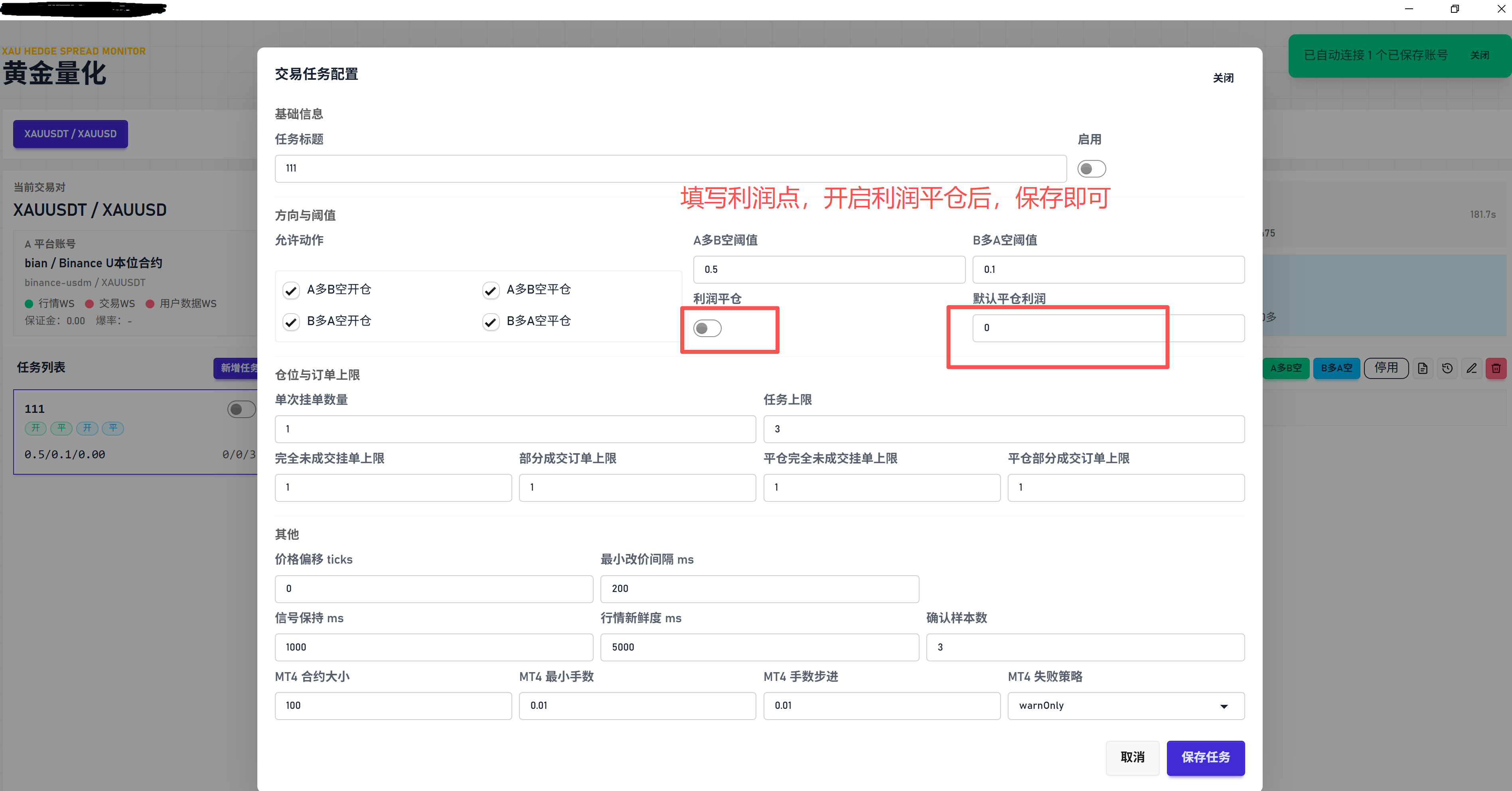
Task: Focus the 最小改价间隔 ms input
Action: pyautogui.click(x=760, y=588)
